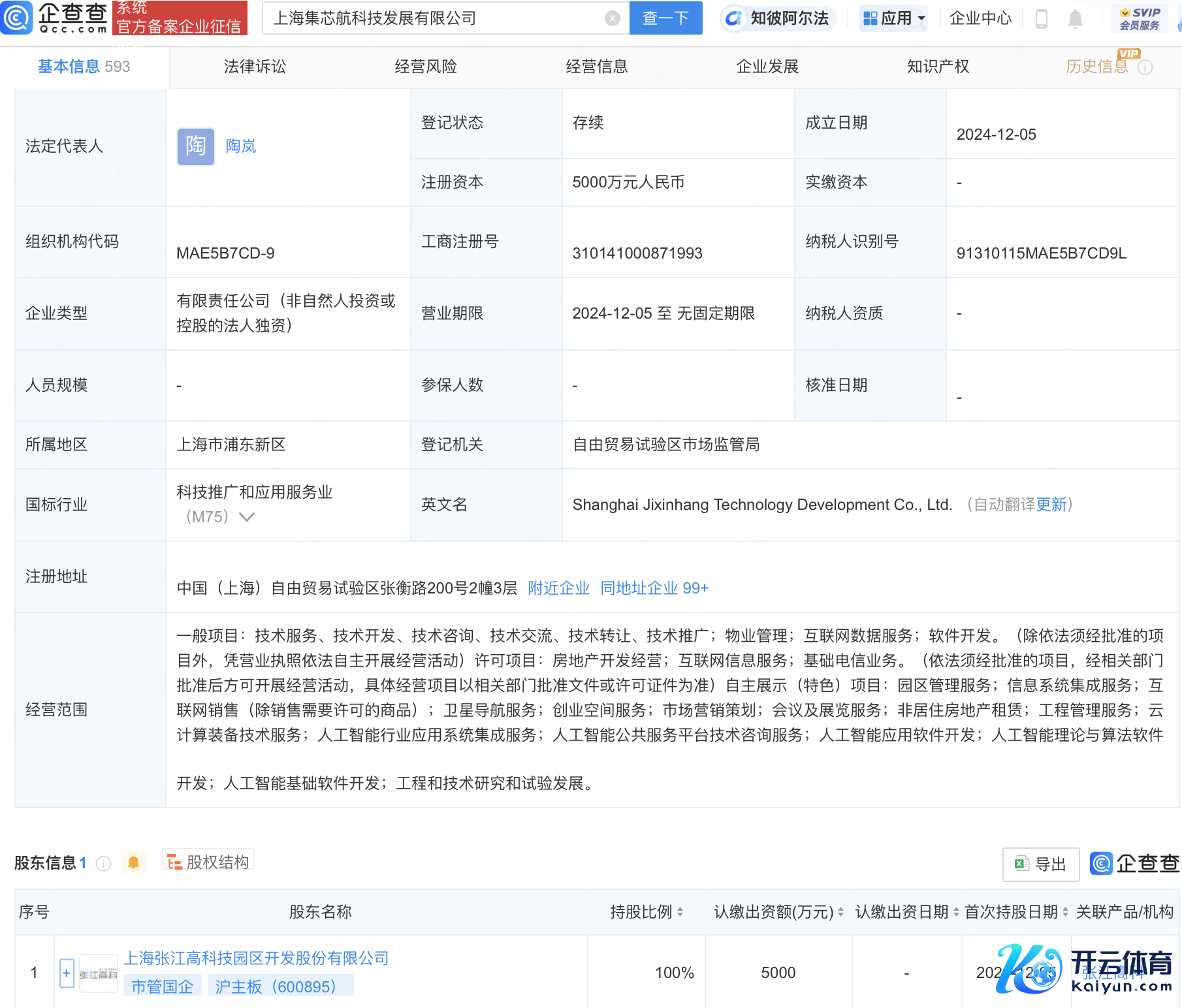Screen dimensions: 1182x1008
Task: Switch to 知识产权 tab
Action: click(938, 67)
